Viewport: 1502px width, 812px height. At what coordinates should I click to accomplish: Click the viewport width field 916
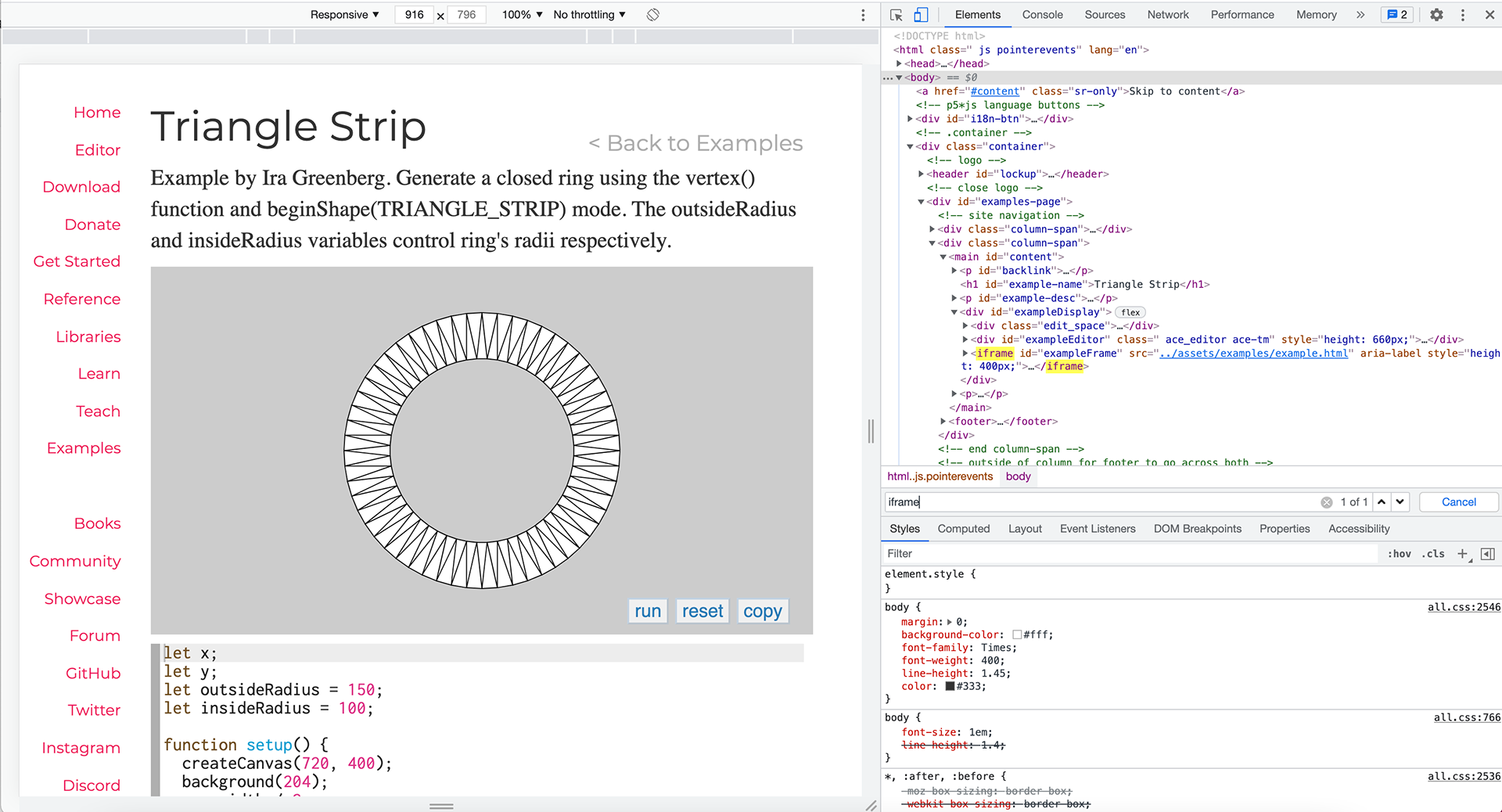415,15
